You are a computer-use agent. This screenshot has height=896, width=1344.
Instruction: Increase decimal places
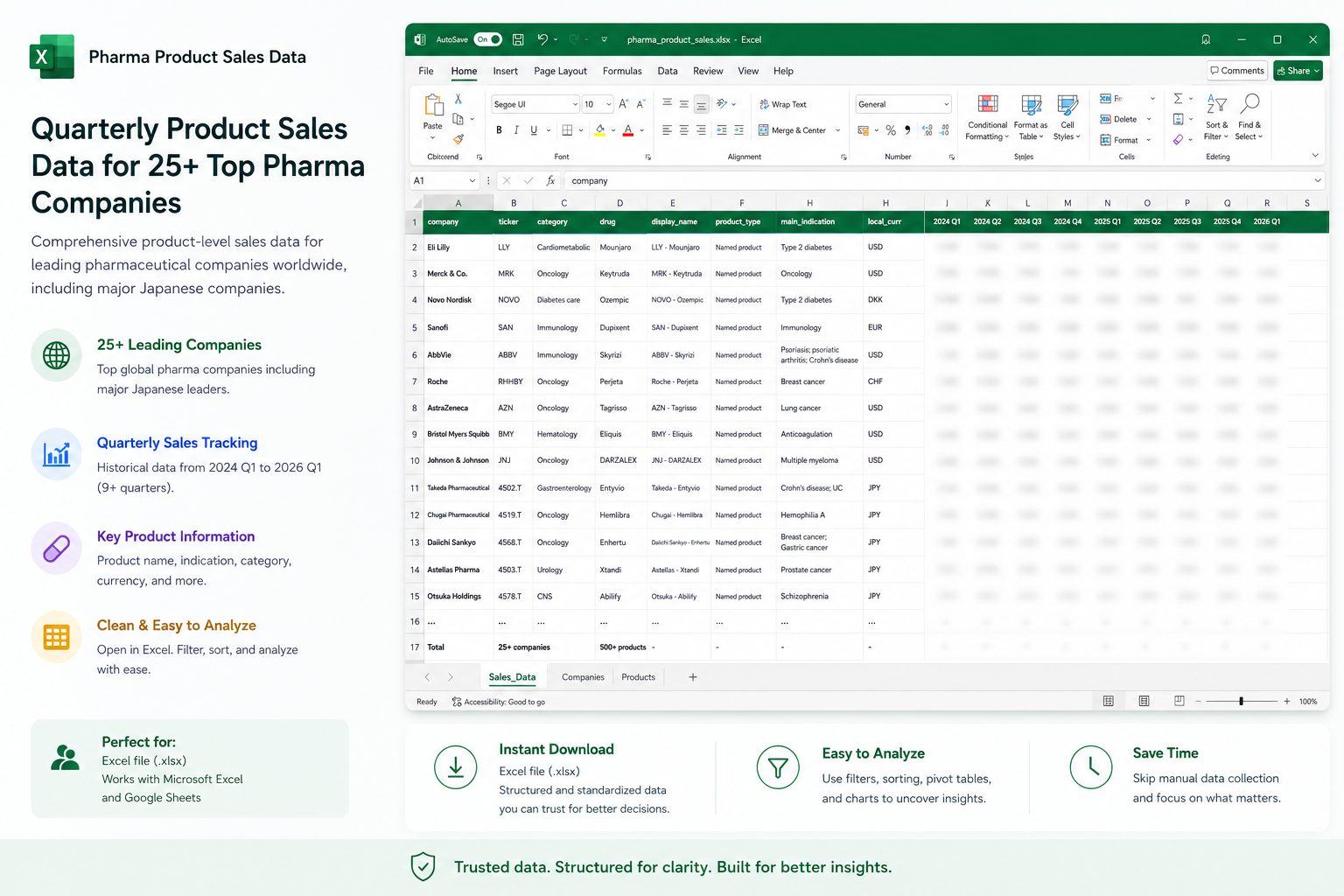coord(927,130)
